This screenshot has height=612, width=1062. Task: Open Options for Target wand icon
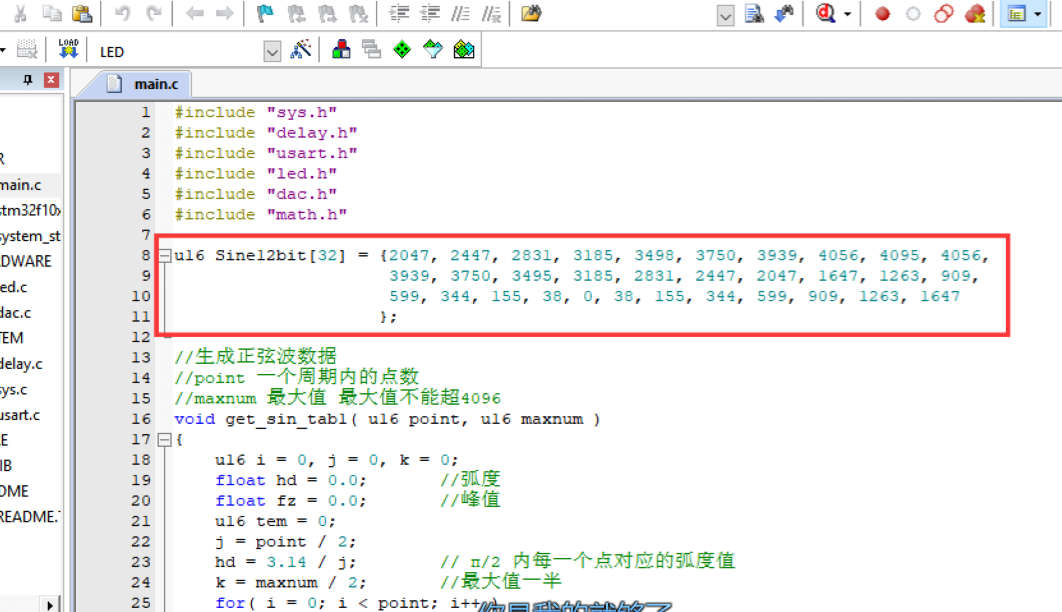[x=301, y=49]
